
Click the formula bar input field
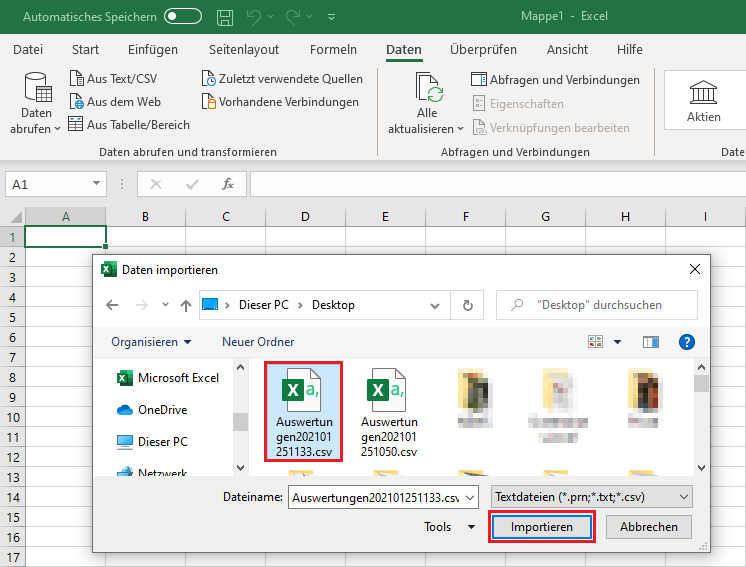(x=498, y=184)
